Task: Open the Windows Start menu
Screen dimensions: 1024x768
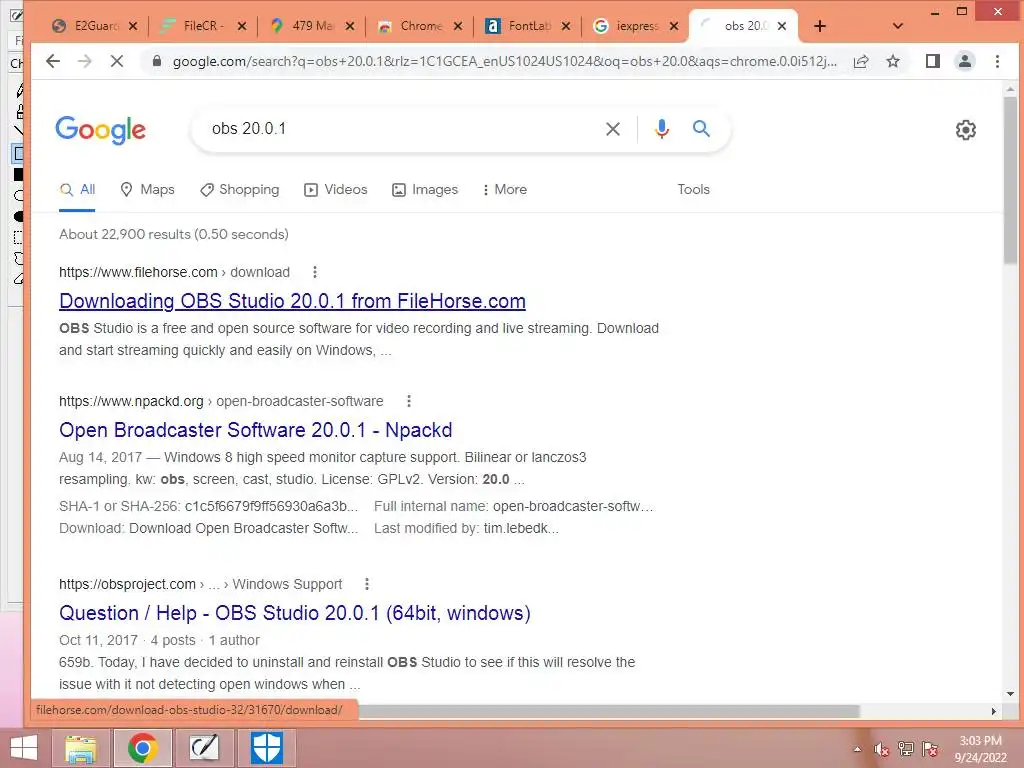Action: click(24, 748)
